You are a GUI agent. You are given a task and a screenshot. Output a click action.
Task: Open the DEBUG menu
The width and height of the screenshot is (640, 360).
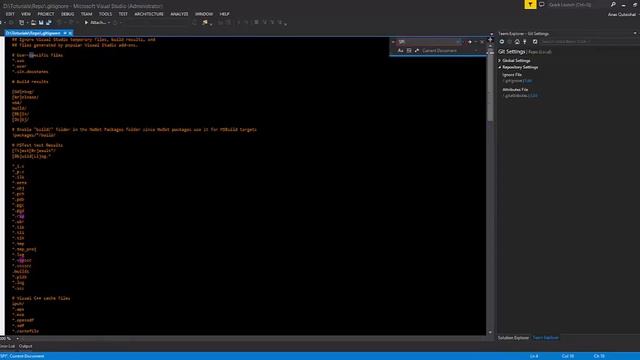(x=67, y=14)
